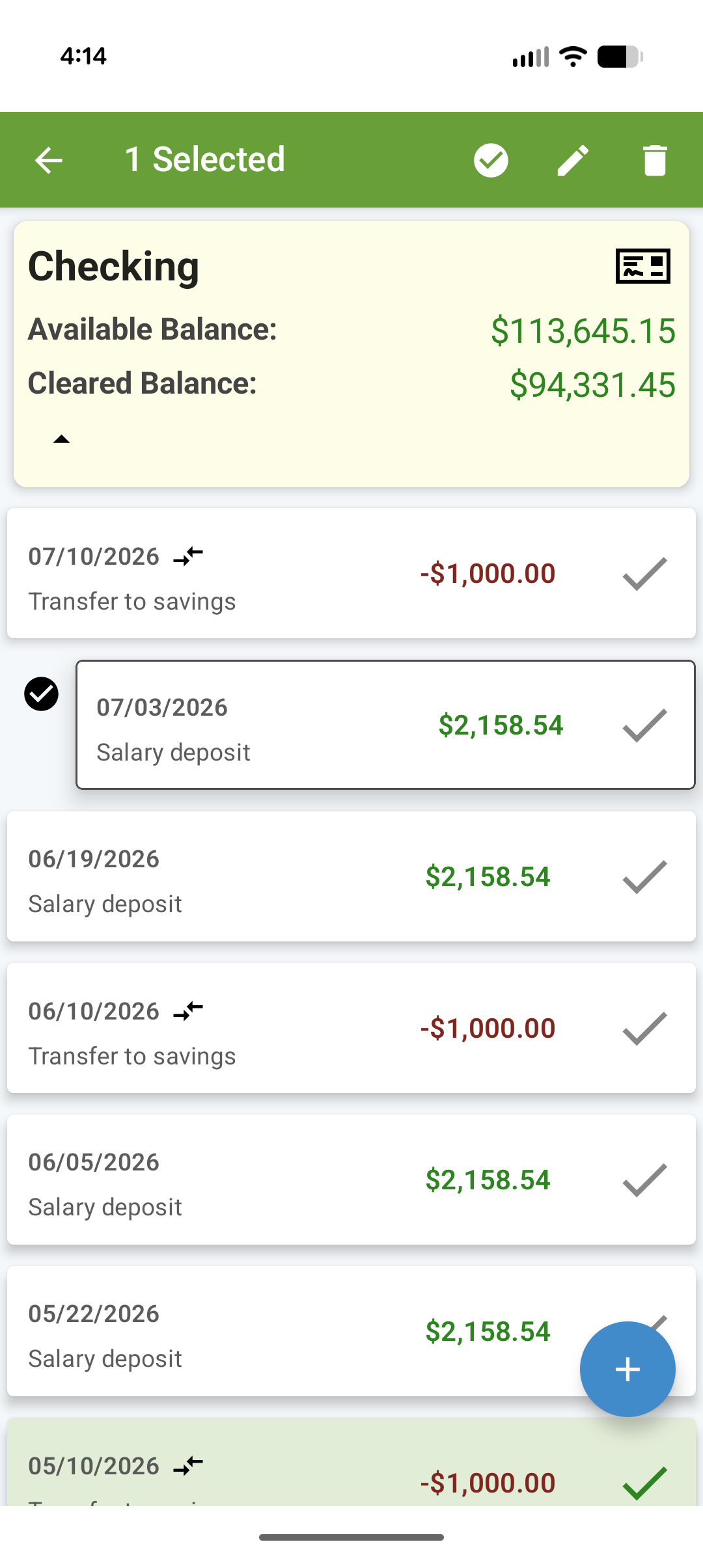Toggle cleared check on 06/19/2026 salary deposit
Image resolution: width=703 pixels, height=1568 pixels.
click(x=644, y=876)
